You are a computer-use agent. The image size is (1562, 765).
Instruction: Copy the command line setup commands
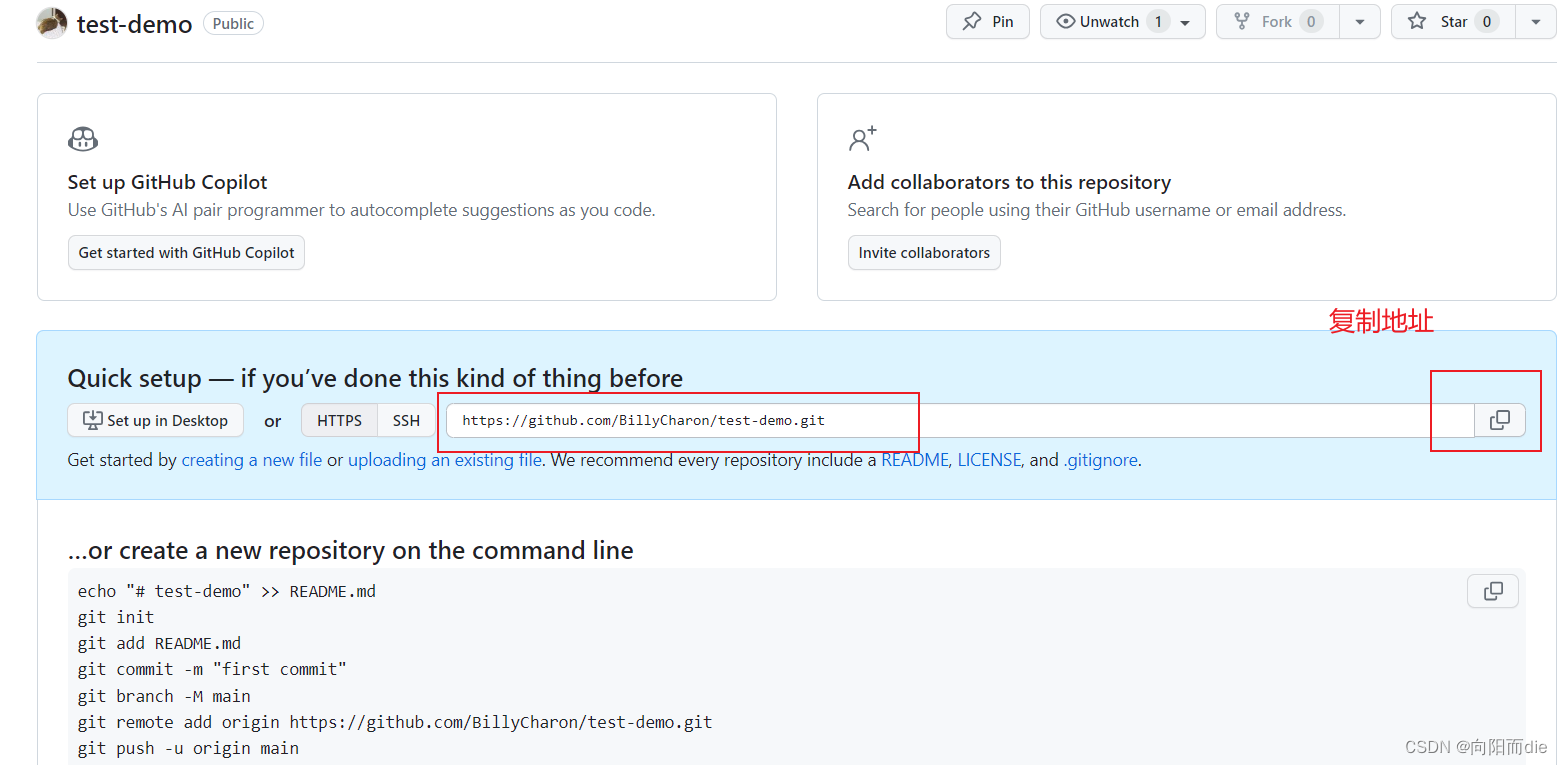(1493, 591)
